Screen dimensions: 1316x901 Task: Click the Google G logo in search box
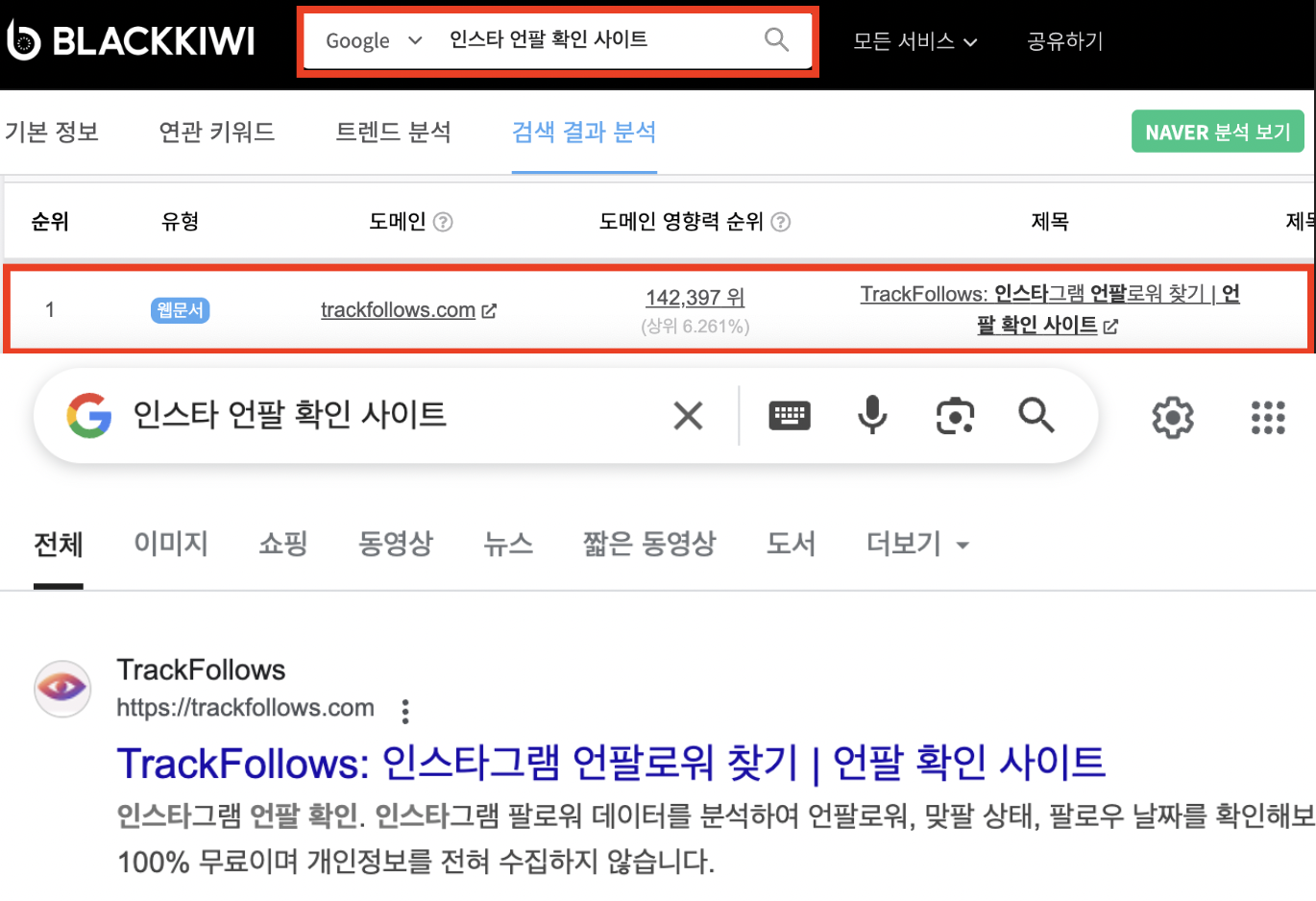[x=89, y=416]
